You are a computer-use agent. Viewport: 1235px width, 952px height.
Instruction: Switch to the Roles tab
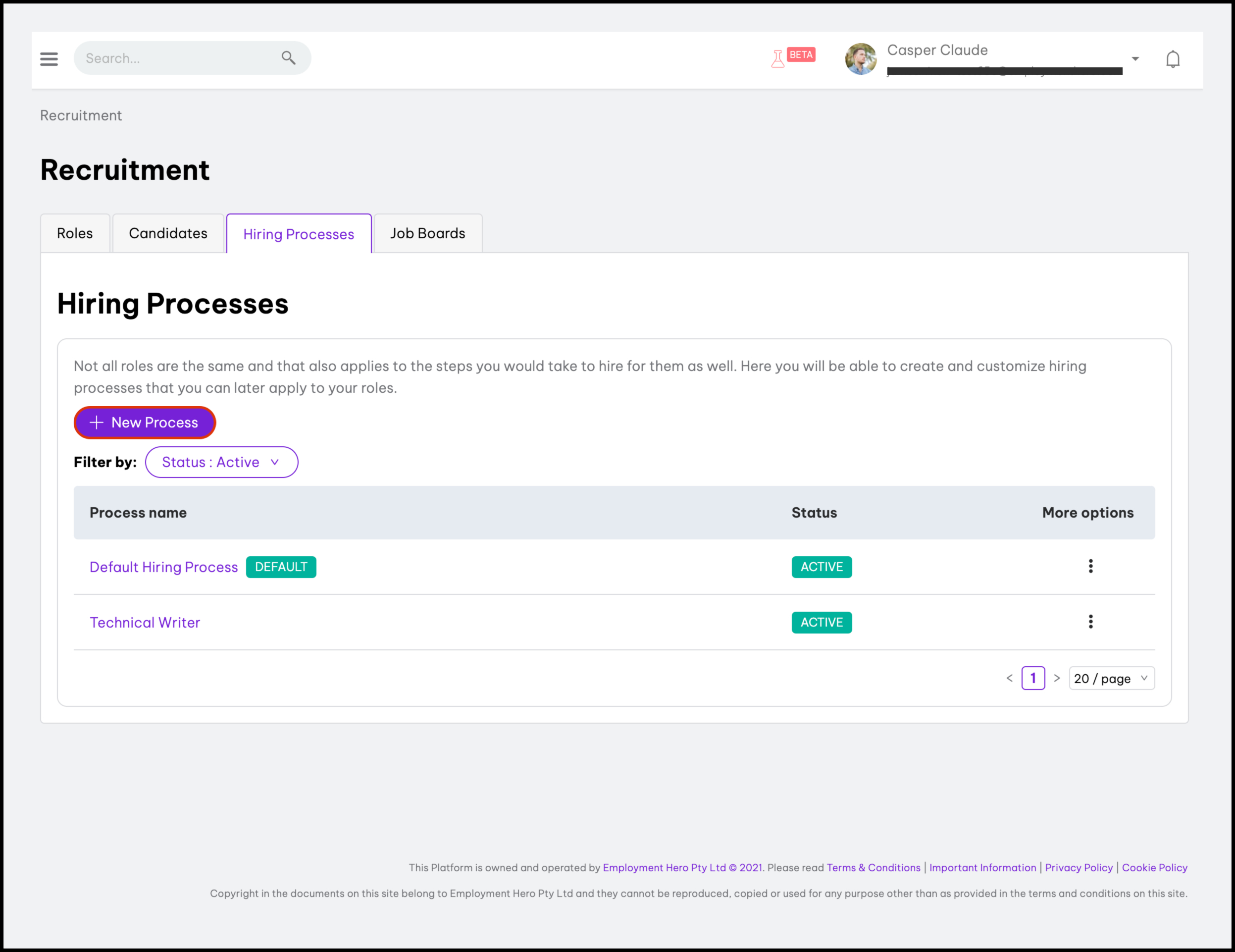[x=75, y=233]
